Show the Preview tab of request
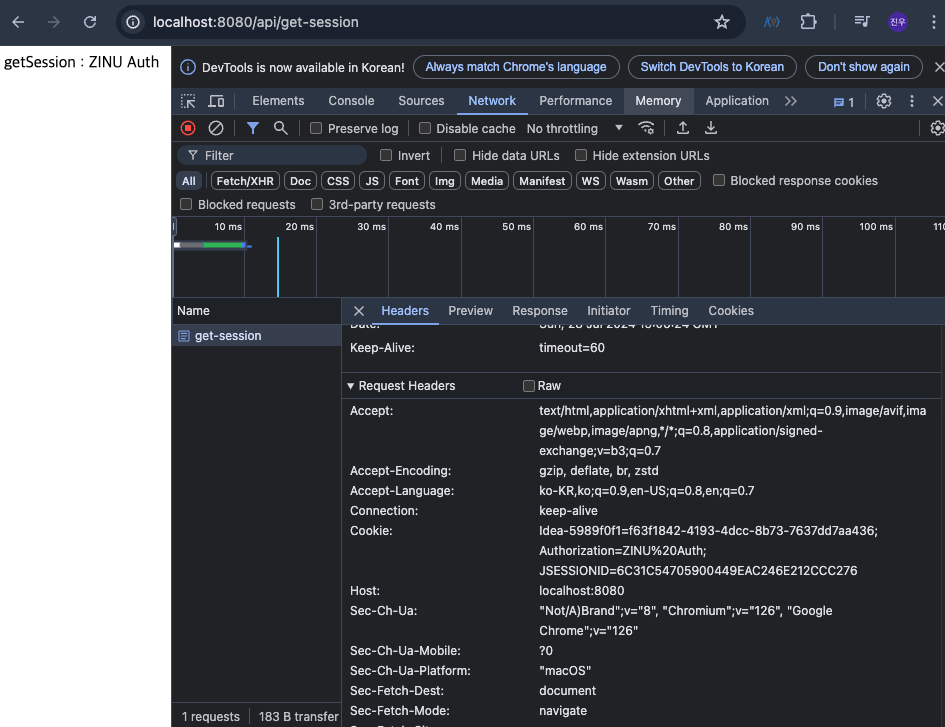This screenshot has width=945, height=727. pyautogui.click(x=470, y=311)
